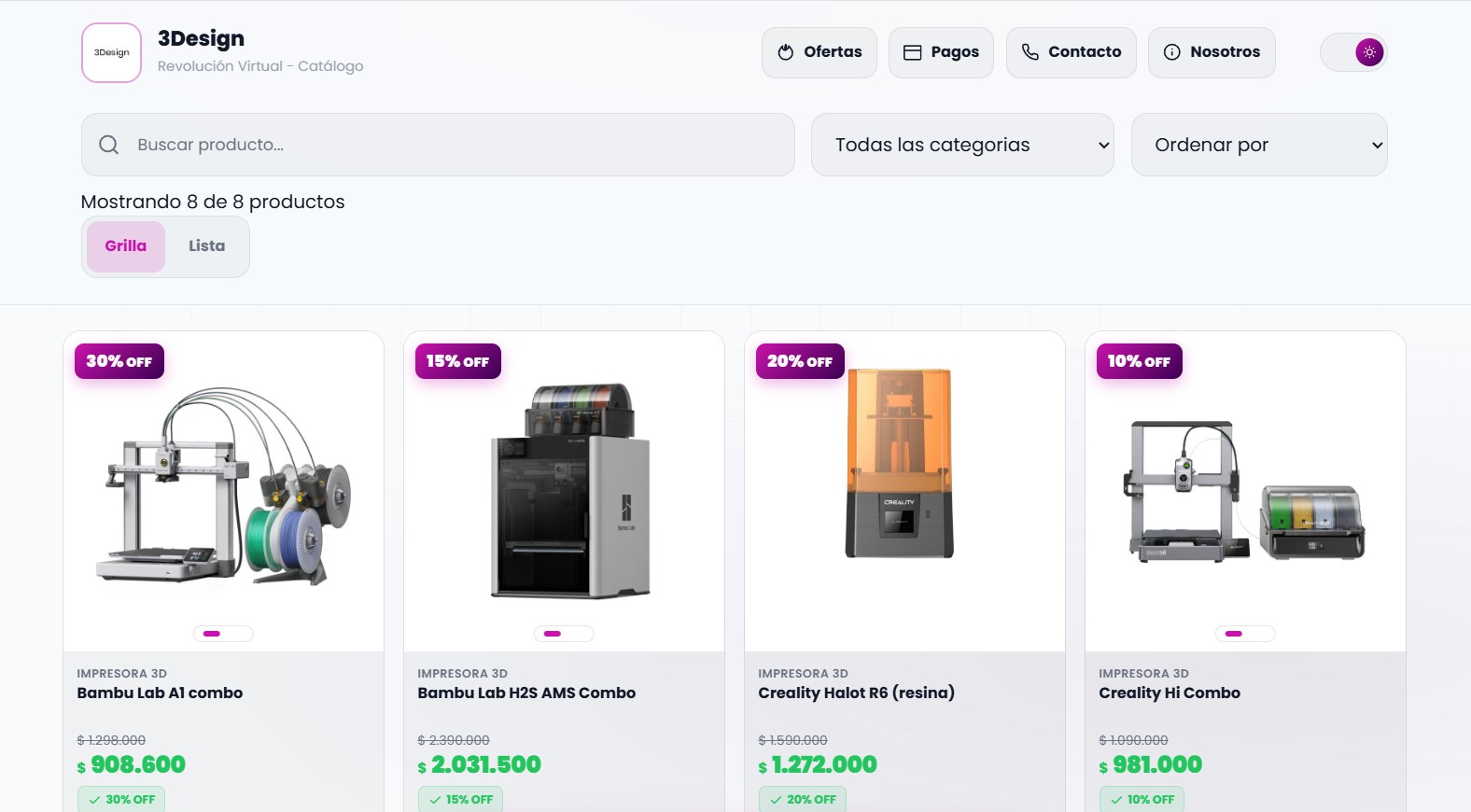Click the 30% OFF badge on Bambu Lab A1
The width and height of the screenshot is (1471, 812).
119,361
